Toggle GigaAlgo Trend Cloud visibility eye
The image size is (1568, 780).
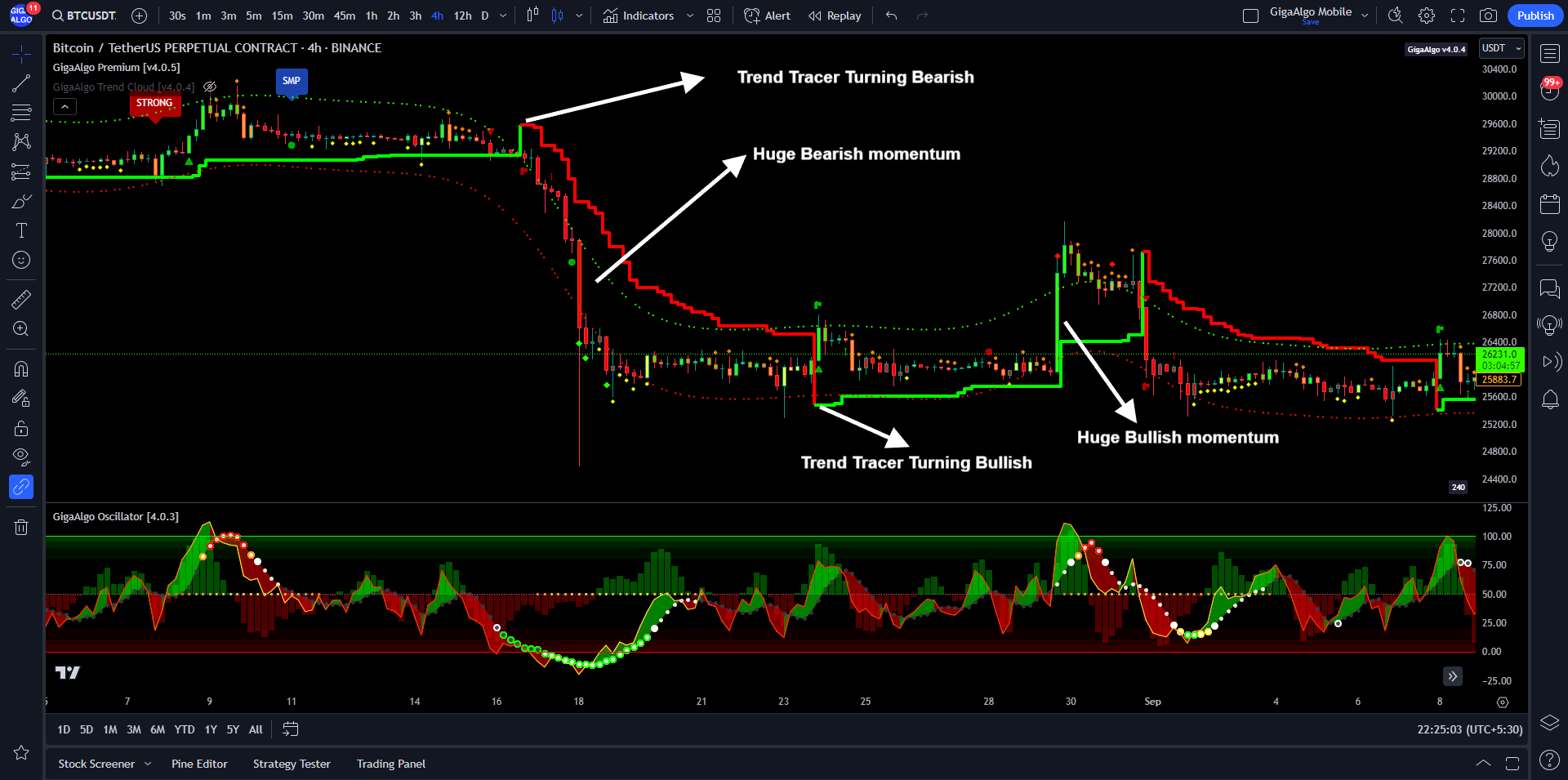point(210,87)
